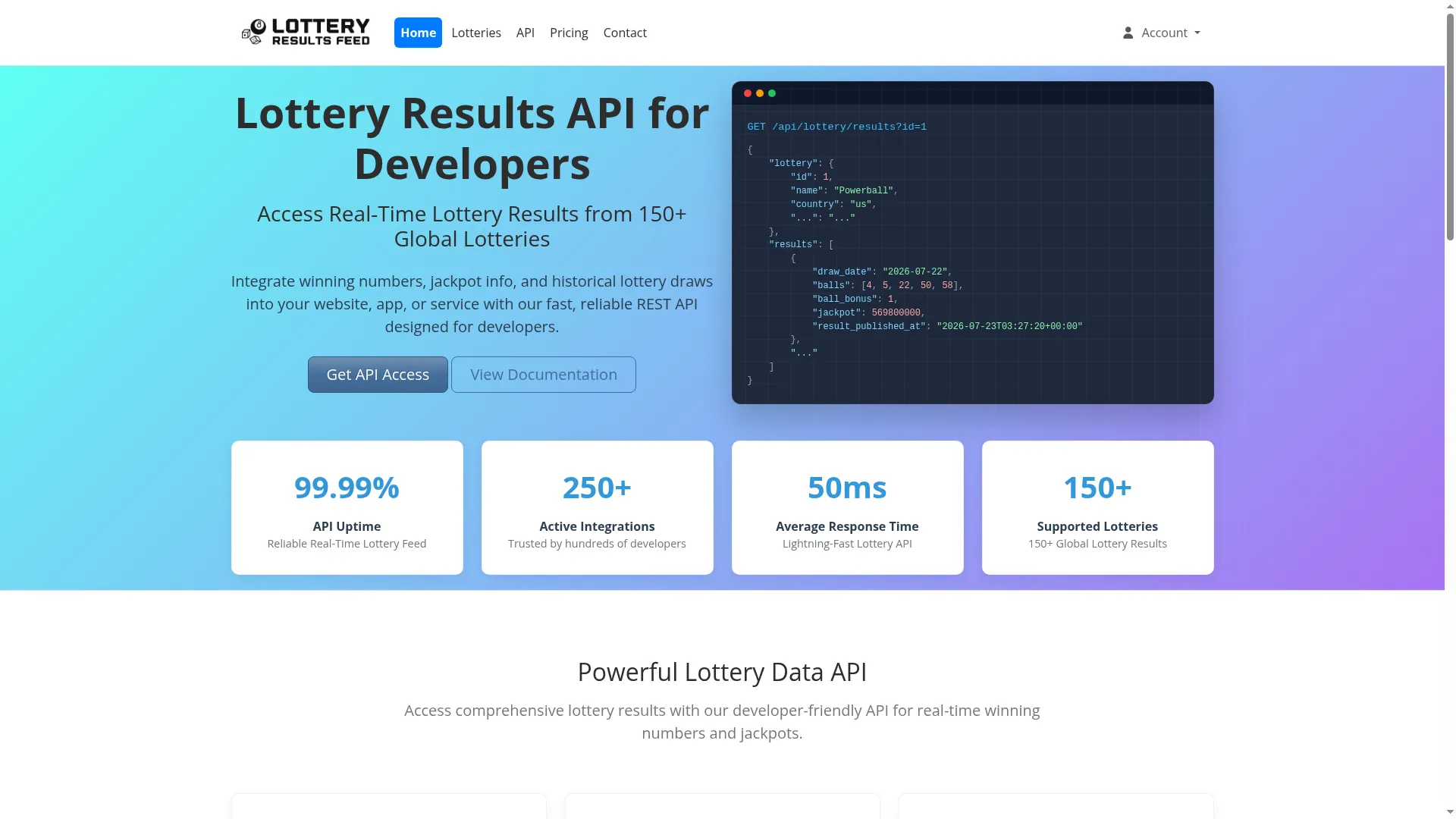
Task: Open the Contact page link
Action: point(625,33)
